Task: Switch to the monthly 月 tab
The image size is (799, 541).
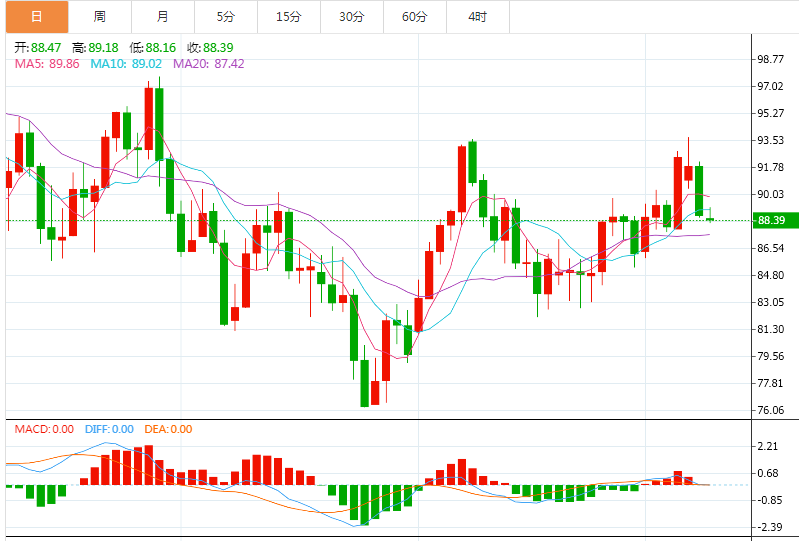Action: [x=163, y=17]
